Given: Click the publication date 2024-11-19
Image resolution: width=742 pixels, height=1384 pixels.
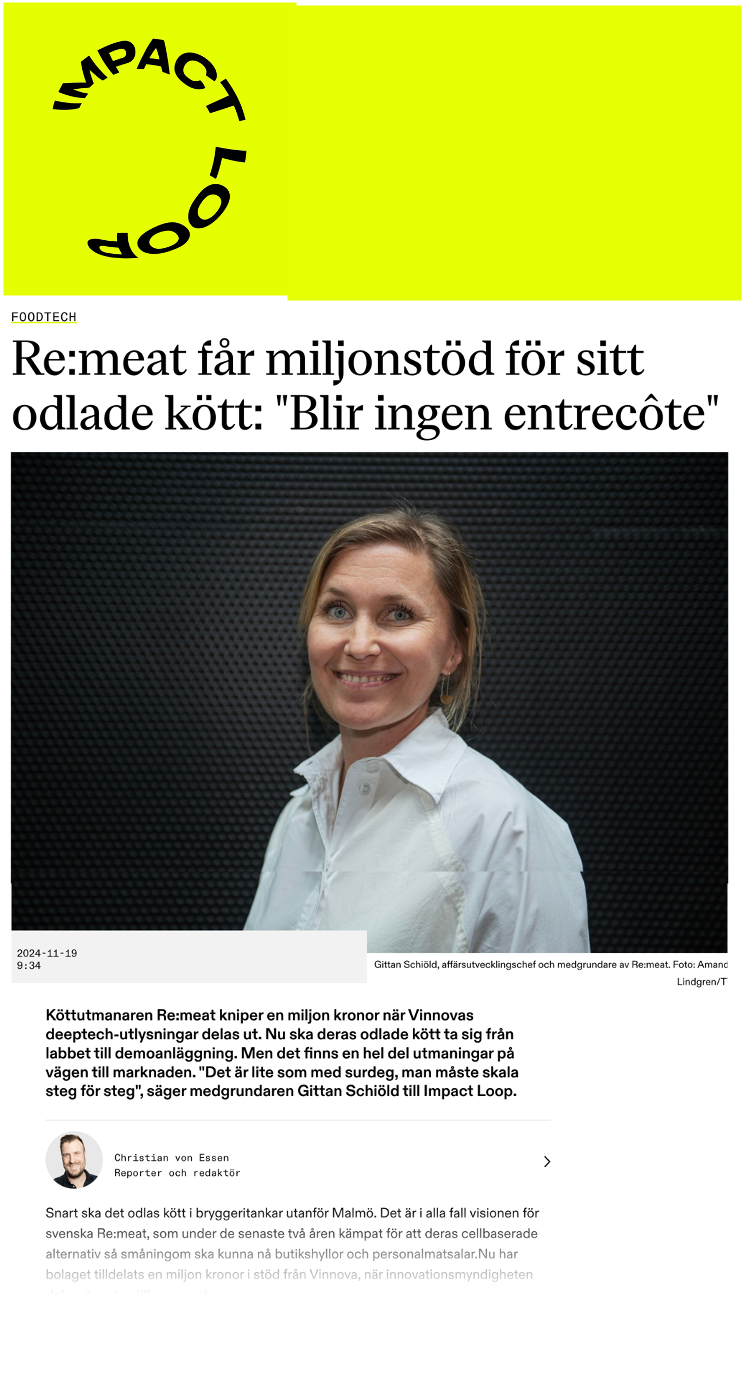Looking at the screenshot, I should coord(47,953).
